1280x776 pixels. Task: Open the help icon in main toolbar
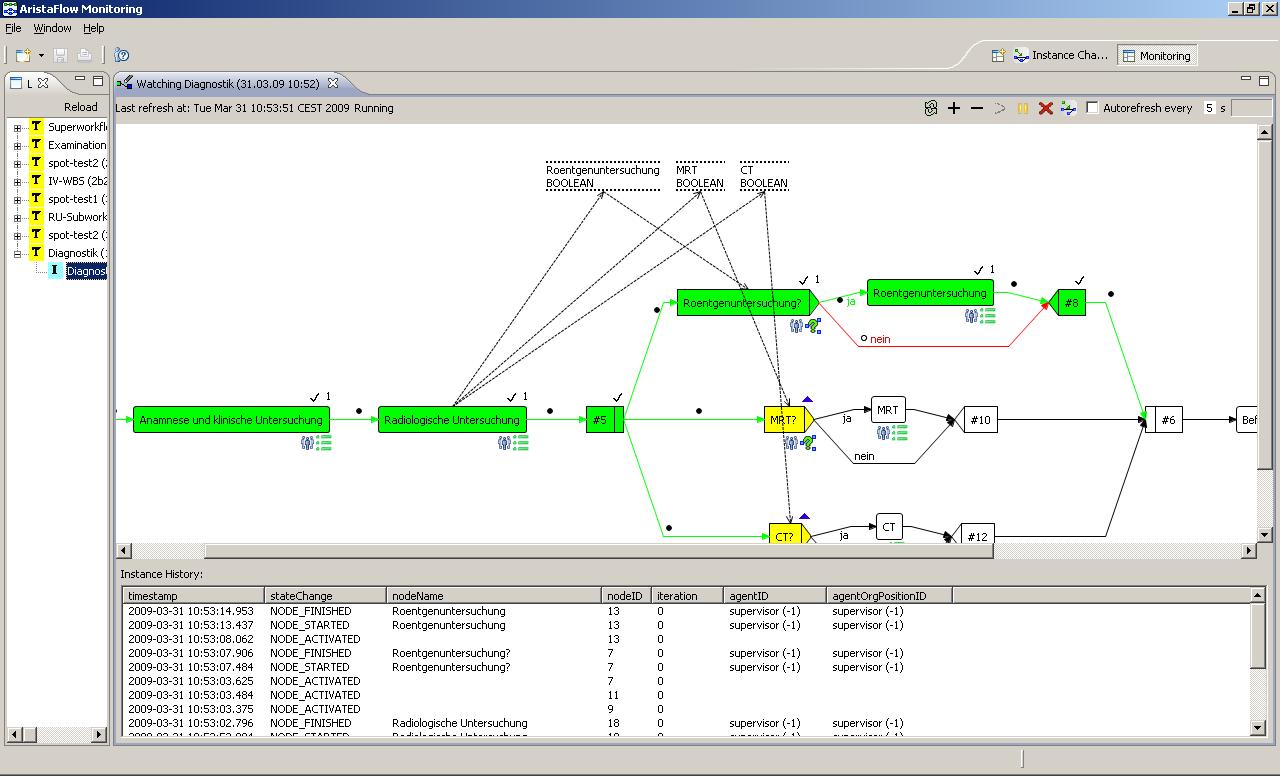click(122, 55)
